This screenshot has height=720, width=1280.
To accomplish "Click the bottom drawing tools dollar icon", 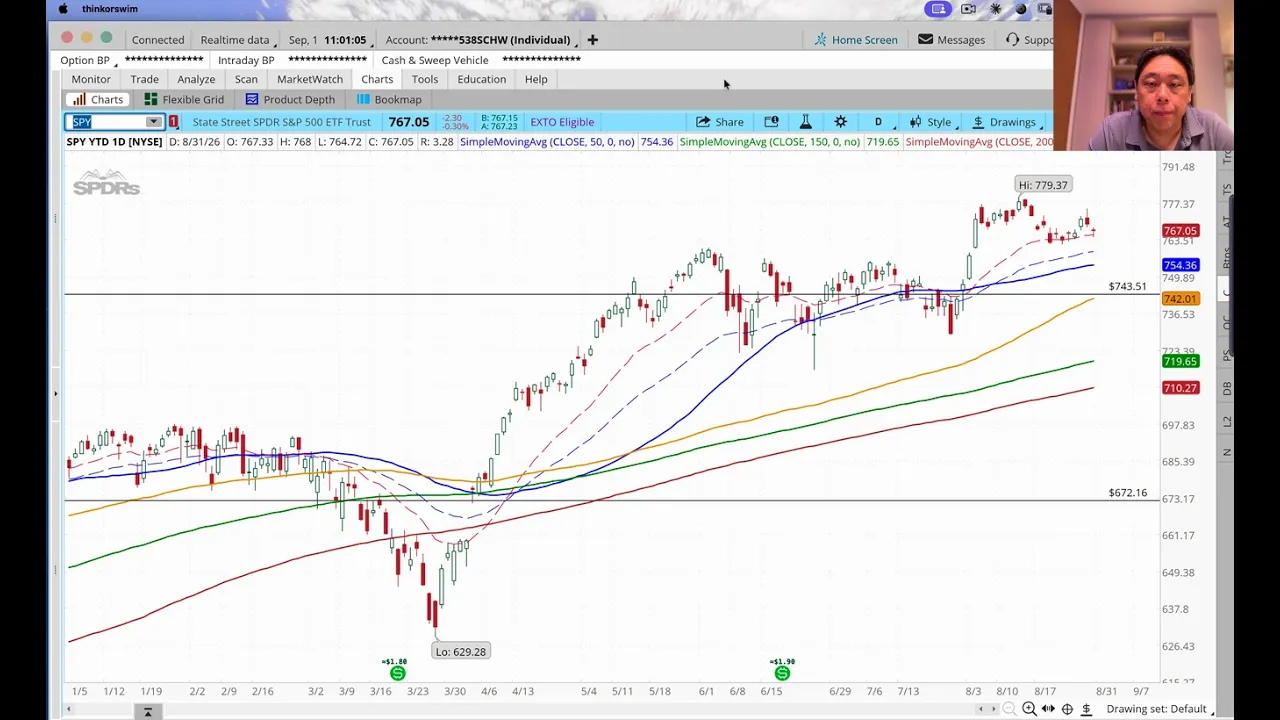I will pos(1086,709).
